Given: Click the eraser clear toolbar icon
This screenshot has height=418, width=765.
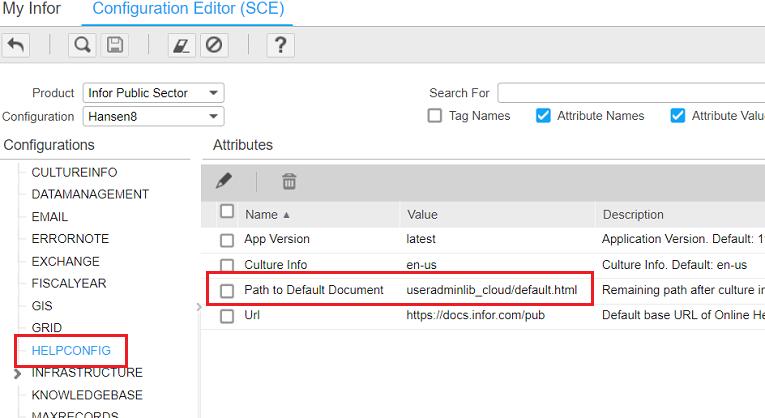Looking at the screenshot, I should point(181,45).
